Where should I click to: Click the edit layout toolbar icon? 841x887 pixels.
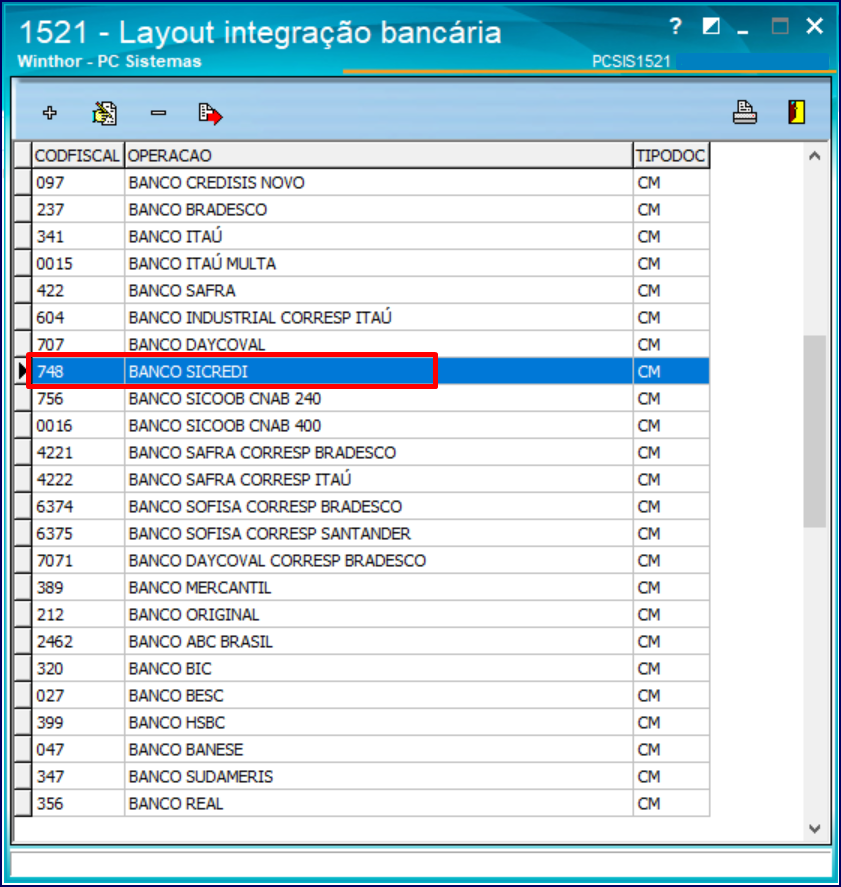point(105,113)
